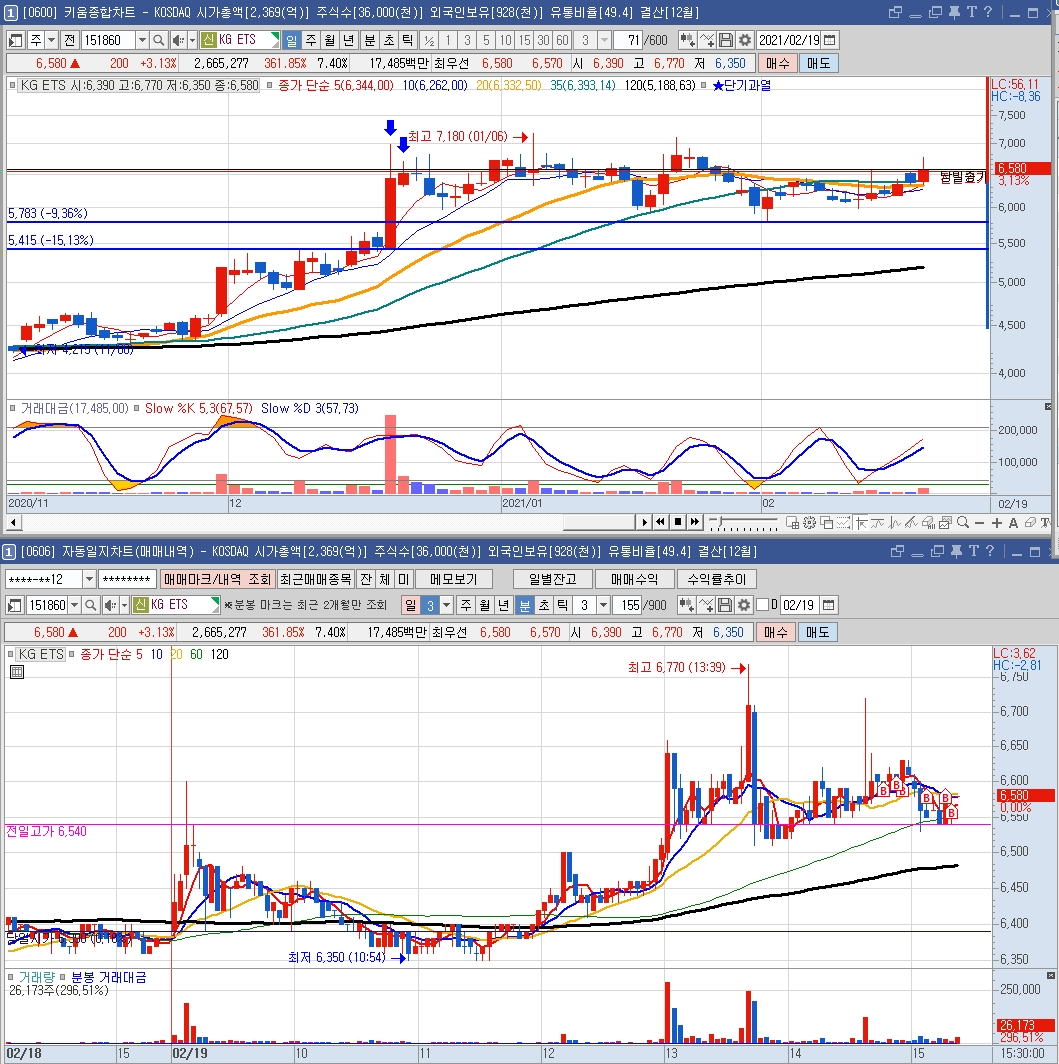Click the magnifier zoom tool in bottom drawing toolbar
The width and height of the screenshot is (1059, 1064).
tap(963, 522)
